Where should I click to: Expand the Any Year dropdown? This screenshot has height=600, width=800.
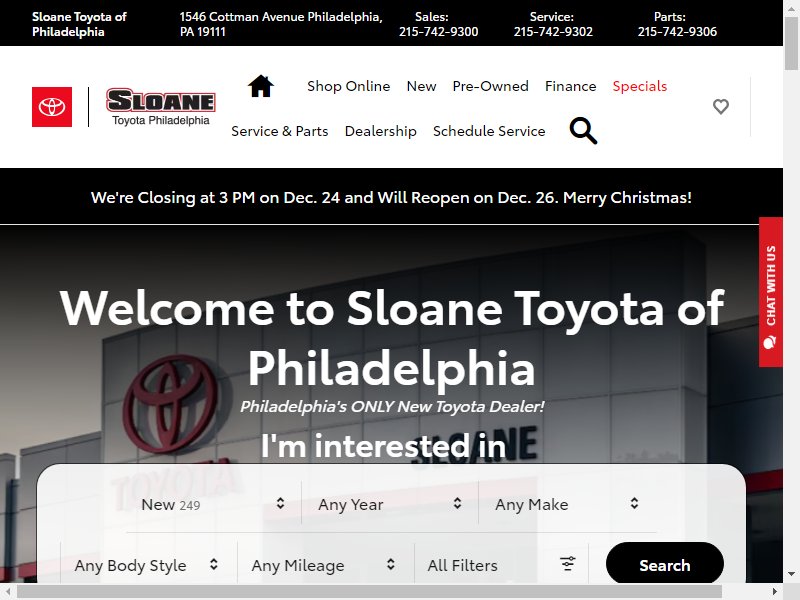click(390, 504)
